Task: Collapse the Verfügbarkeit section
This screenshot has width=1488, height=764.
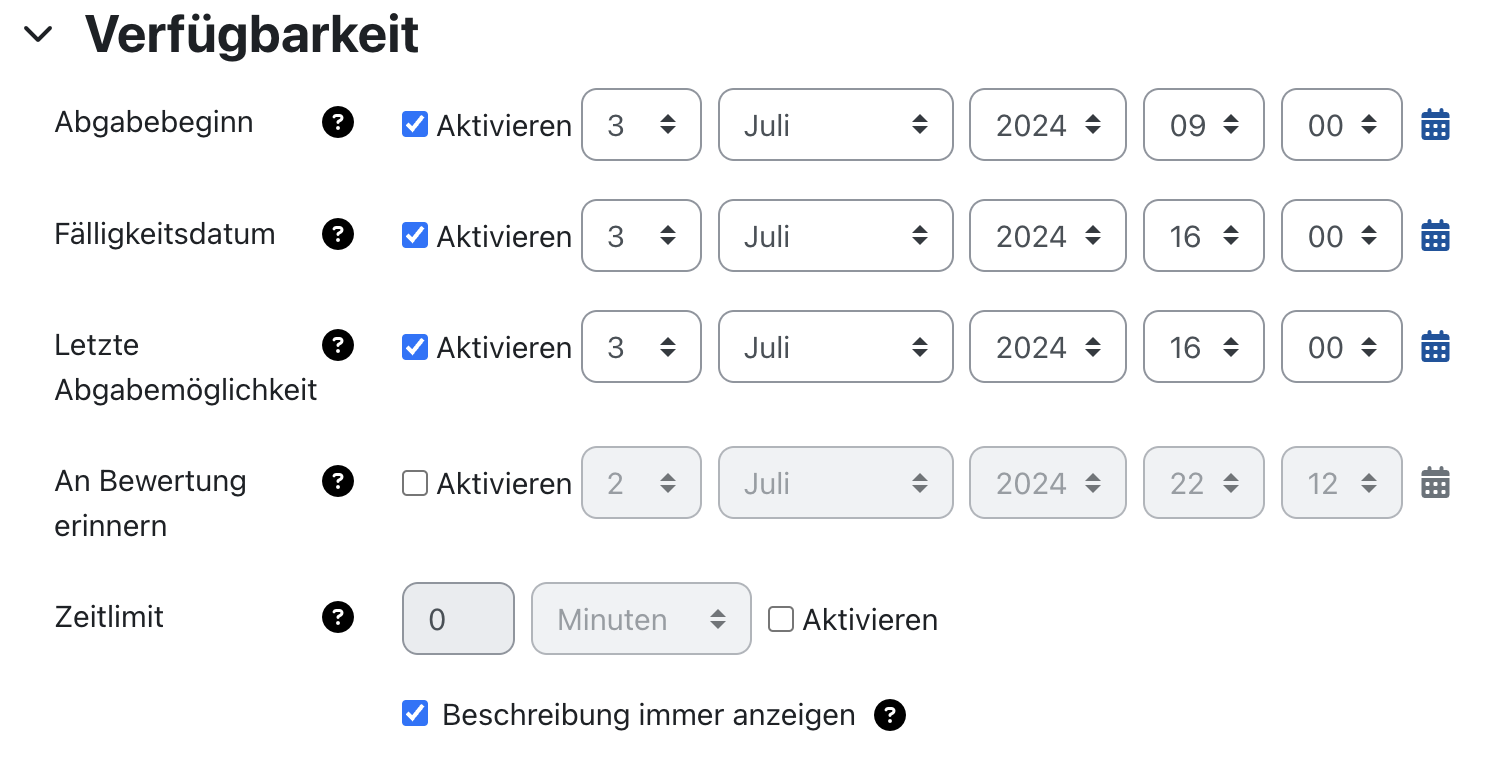Action: pos(39,33)
